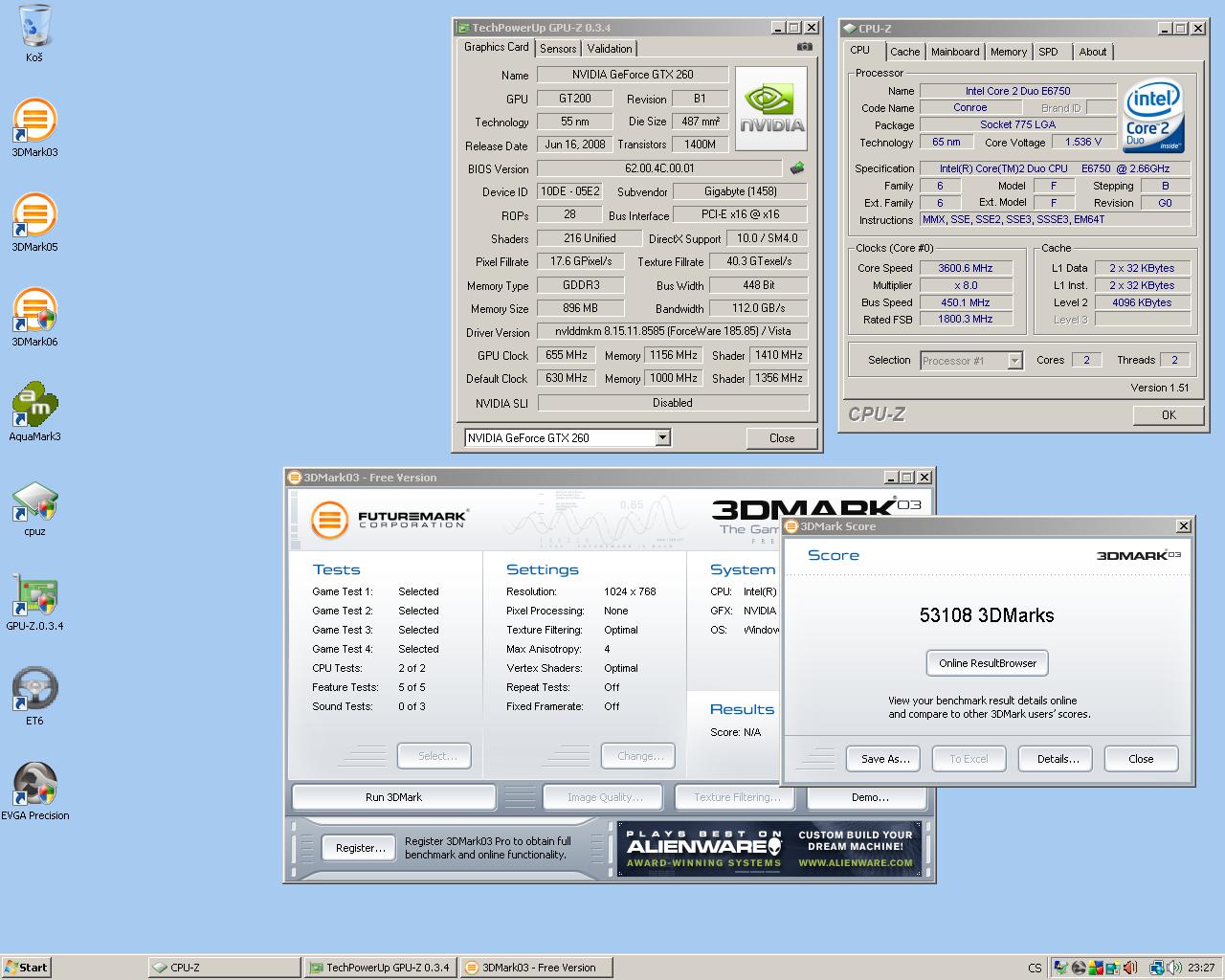The width and height of the screenshot is (1225, 980).
Task: Switch to the Sensors tab in GPU-Z
Action: coord(558,49)
